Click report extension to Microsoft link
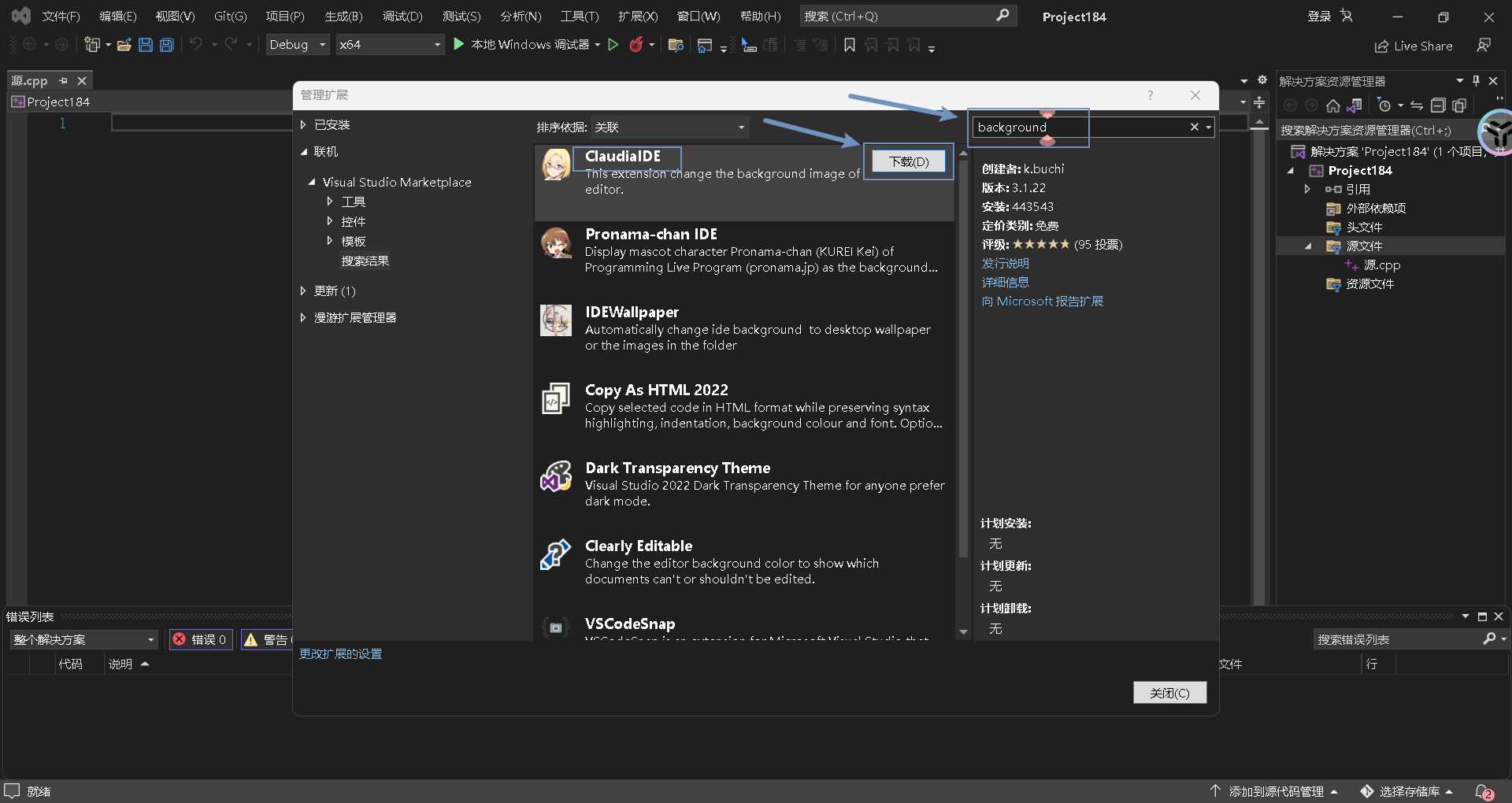1512x803 pixels. [1043, 302]
